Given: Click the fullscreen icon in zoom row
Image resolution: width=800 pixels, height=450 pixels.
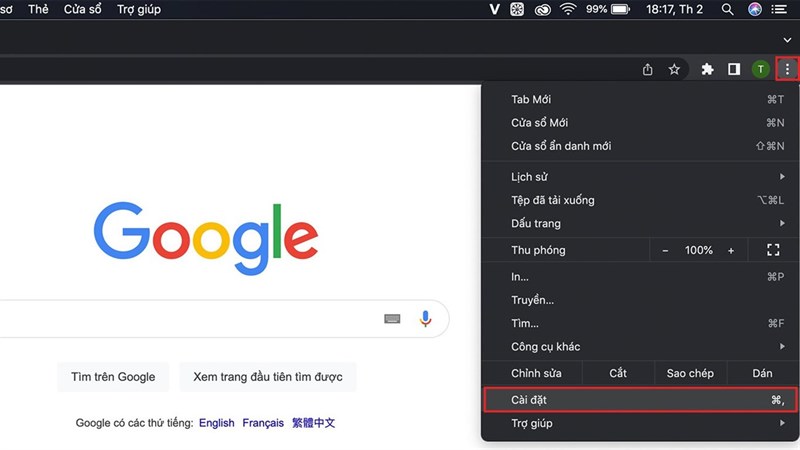Looking at the screenshot, I should pyautogui.click(x=773, y=250).
